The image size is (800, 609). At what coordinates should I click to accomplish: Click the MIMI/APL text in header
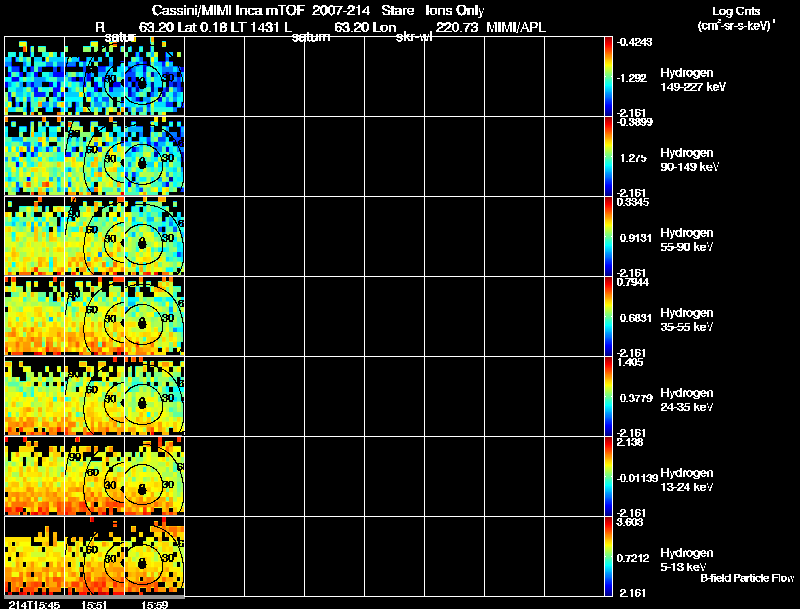pyautogui.click(x=515, y=25)
